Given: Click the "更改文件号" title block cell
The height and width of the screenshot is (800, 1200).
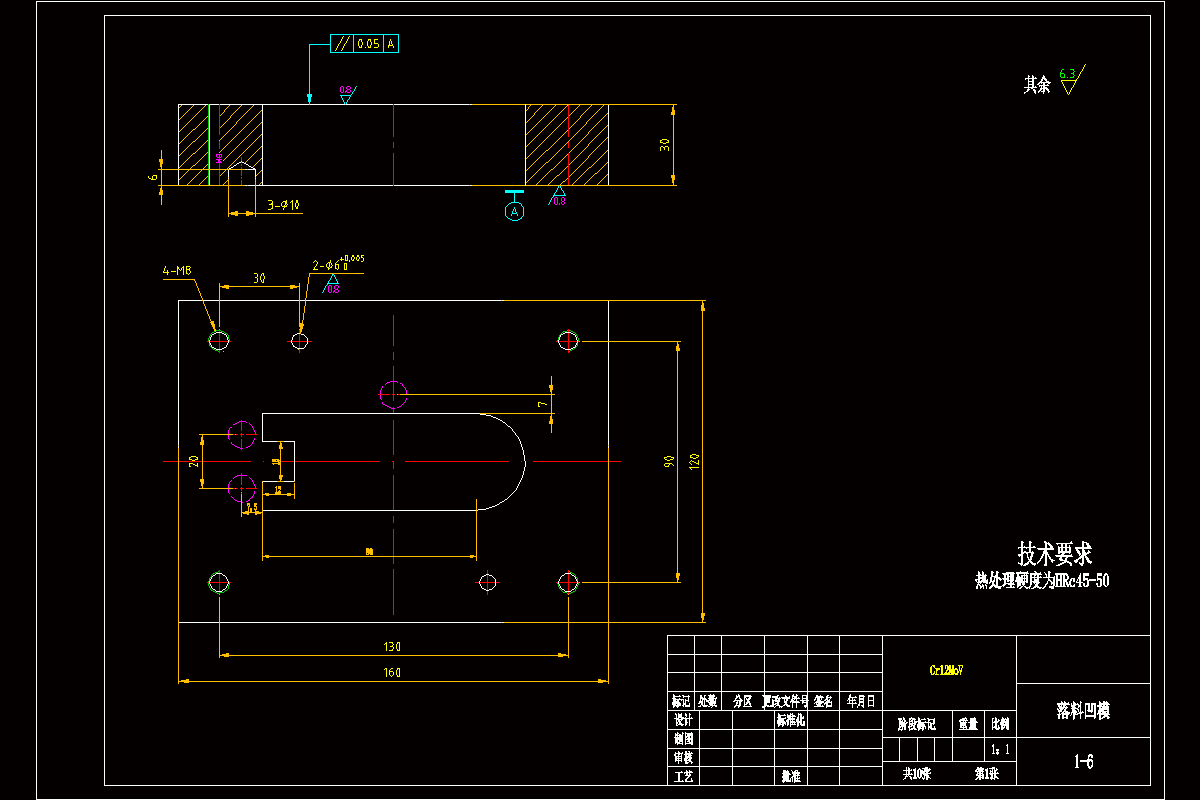Looking at the screenshot, I should tap(785, 702).
